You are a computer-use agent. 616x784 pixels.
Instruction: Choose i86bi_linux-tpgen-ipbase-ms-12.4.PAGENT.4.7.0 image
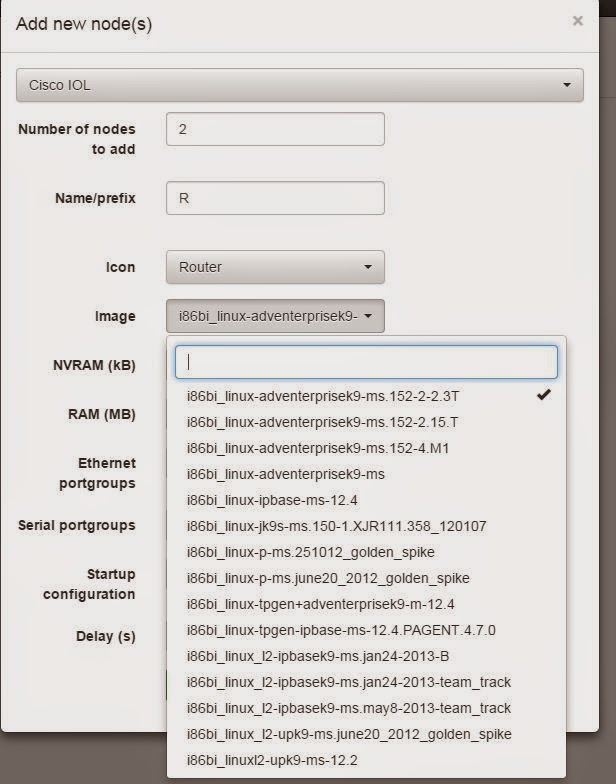[366, 630]
